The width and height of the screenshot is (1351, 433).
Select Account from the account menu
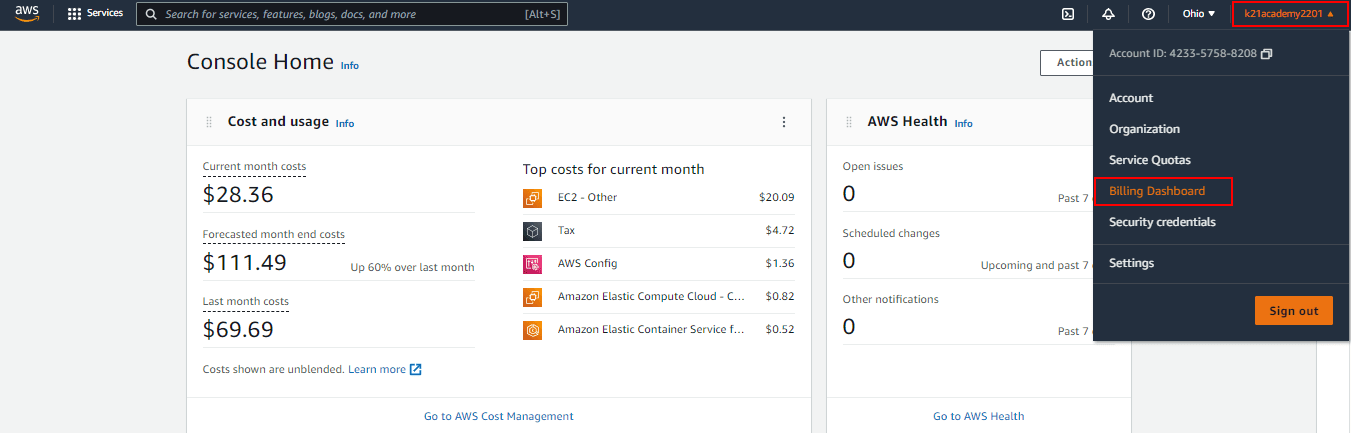point(1131,98)
